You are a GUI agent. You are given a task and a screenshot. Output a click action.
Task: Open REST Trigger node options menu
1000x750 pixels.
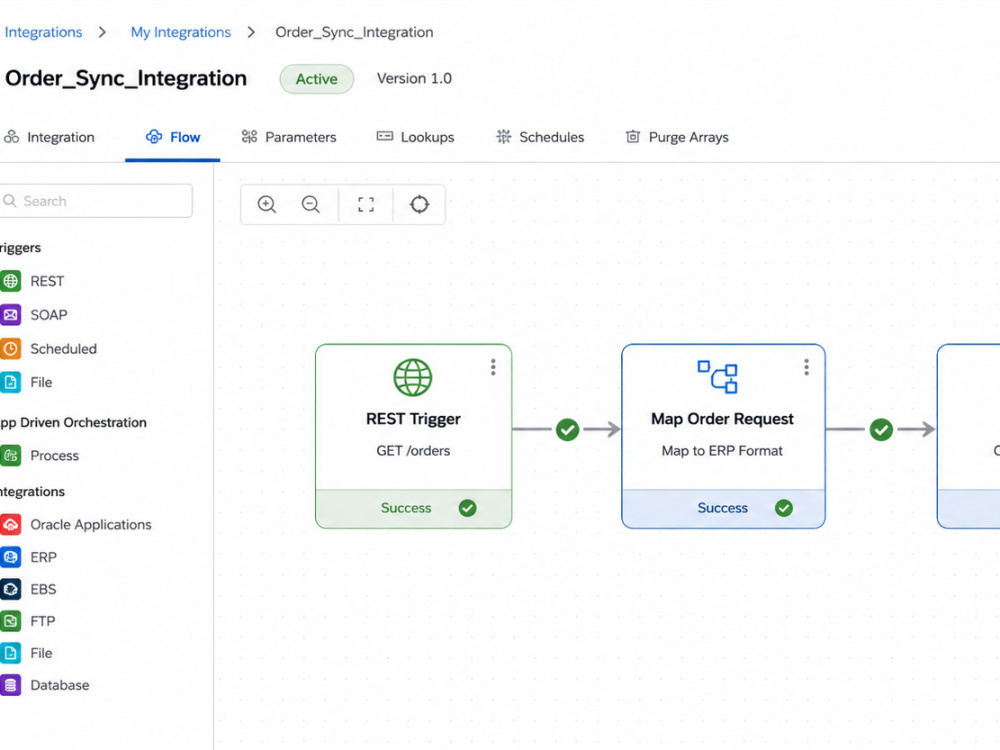(x=493, y=367)
